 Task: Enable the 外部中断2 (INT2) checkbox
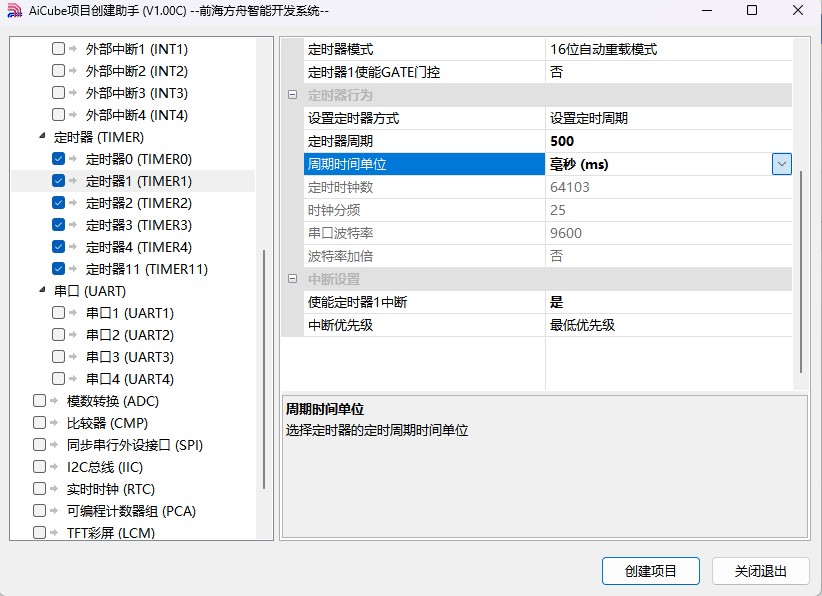coord(58,70)
